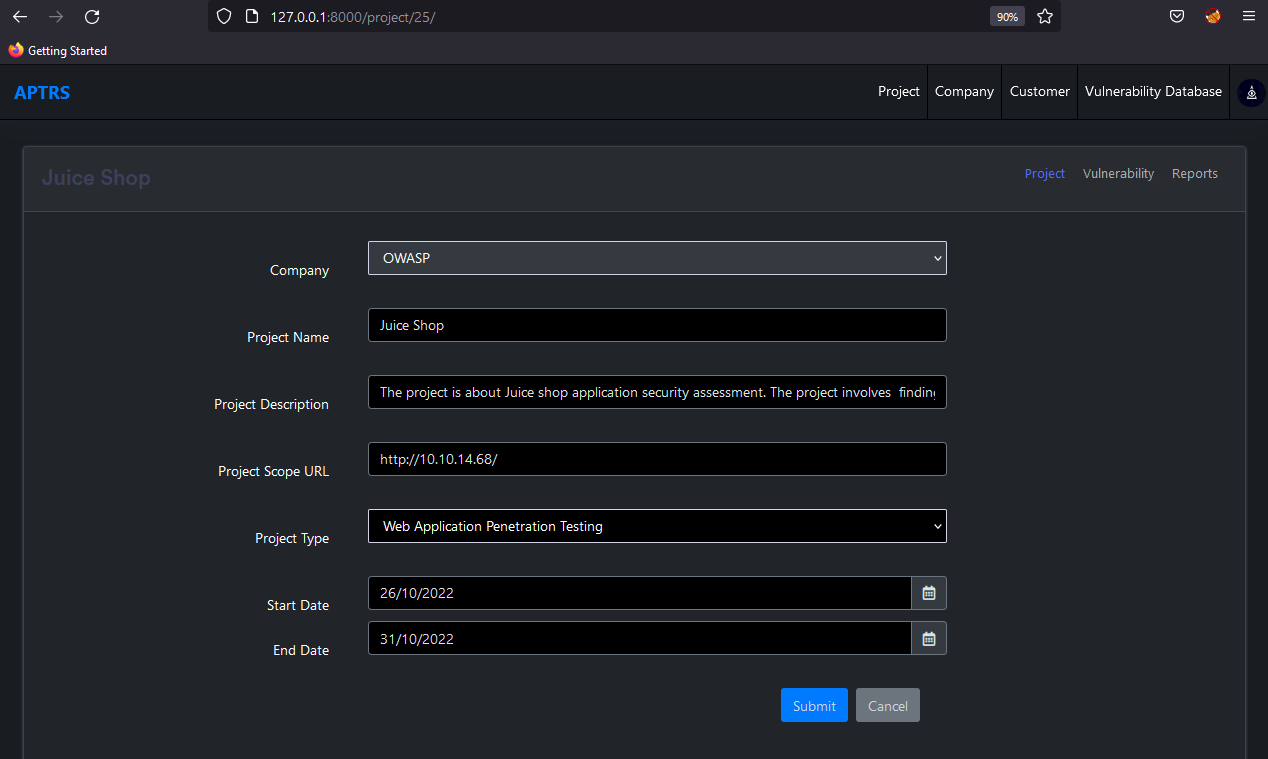This screenshot has width=1268, height=759.
Task: Open the Vulnerability Database menu
Action: pos(1153,91)
